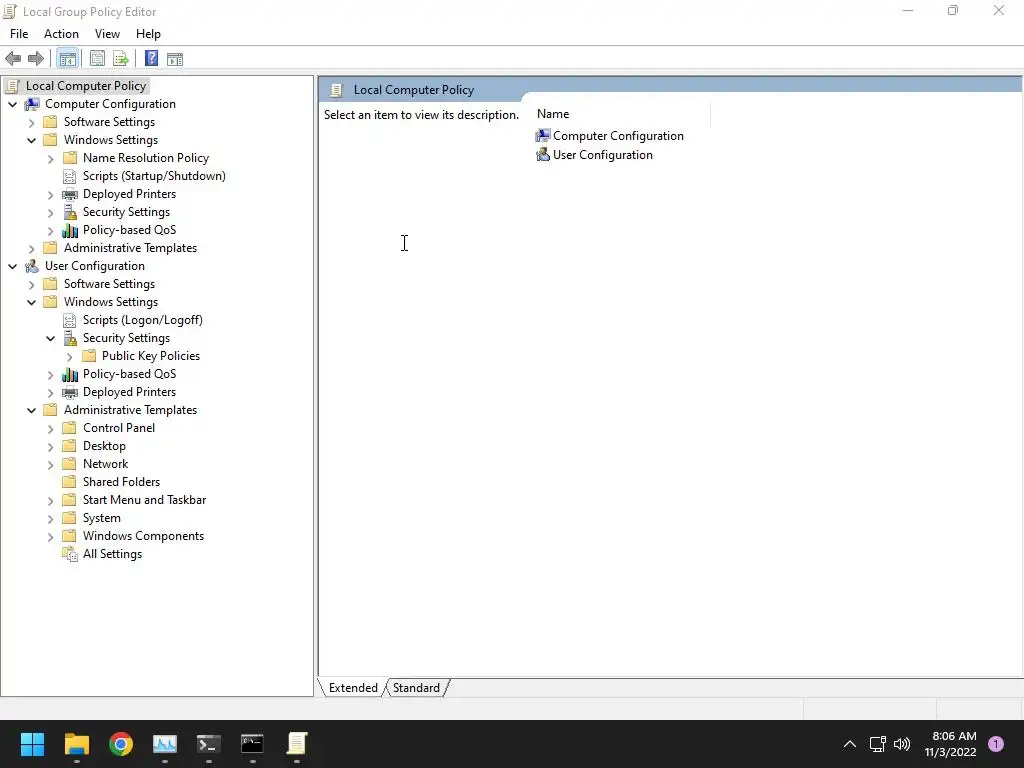Screen dimensions: 1024x768
Task: Expand Policy-based QoS under Computer Configuration
Action: [x=50, y=231]
